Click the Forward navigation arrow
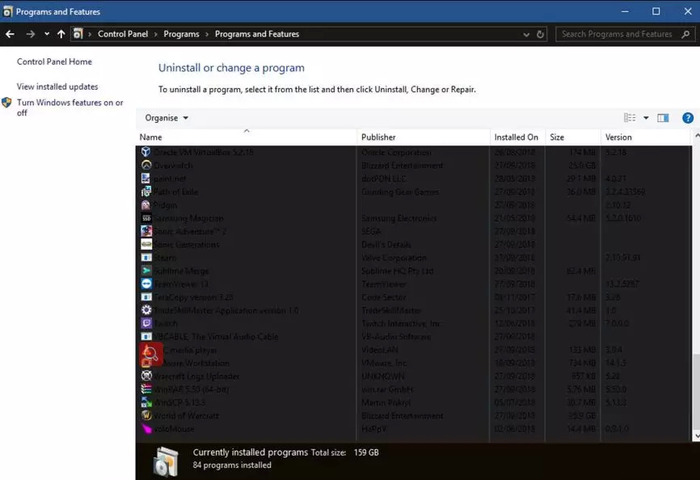 click(30, 34)
